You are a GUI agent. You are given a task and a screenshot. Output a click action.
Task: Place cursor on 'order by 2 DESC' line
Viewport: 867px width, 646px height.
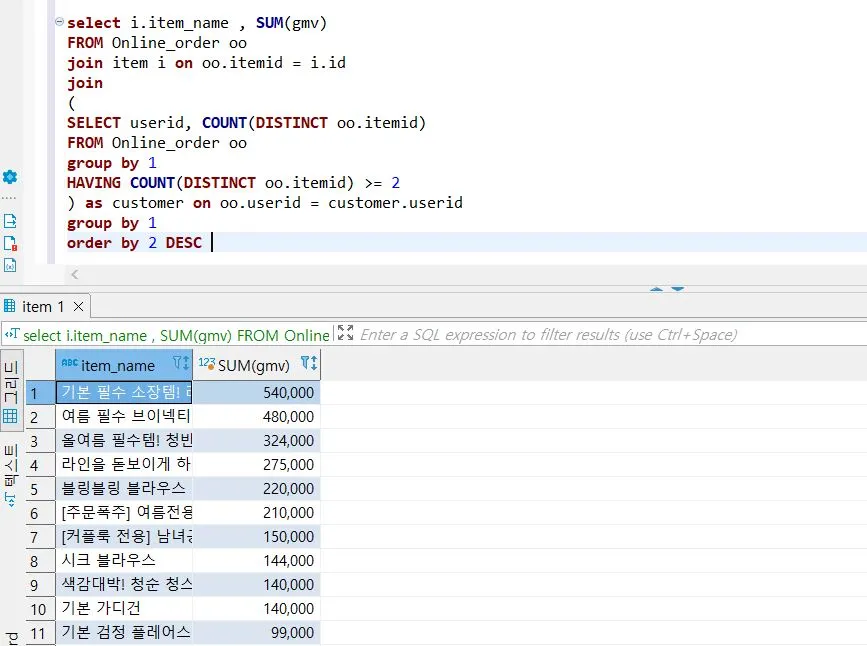[x=134, y=243]
